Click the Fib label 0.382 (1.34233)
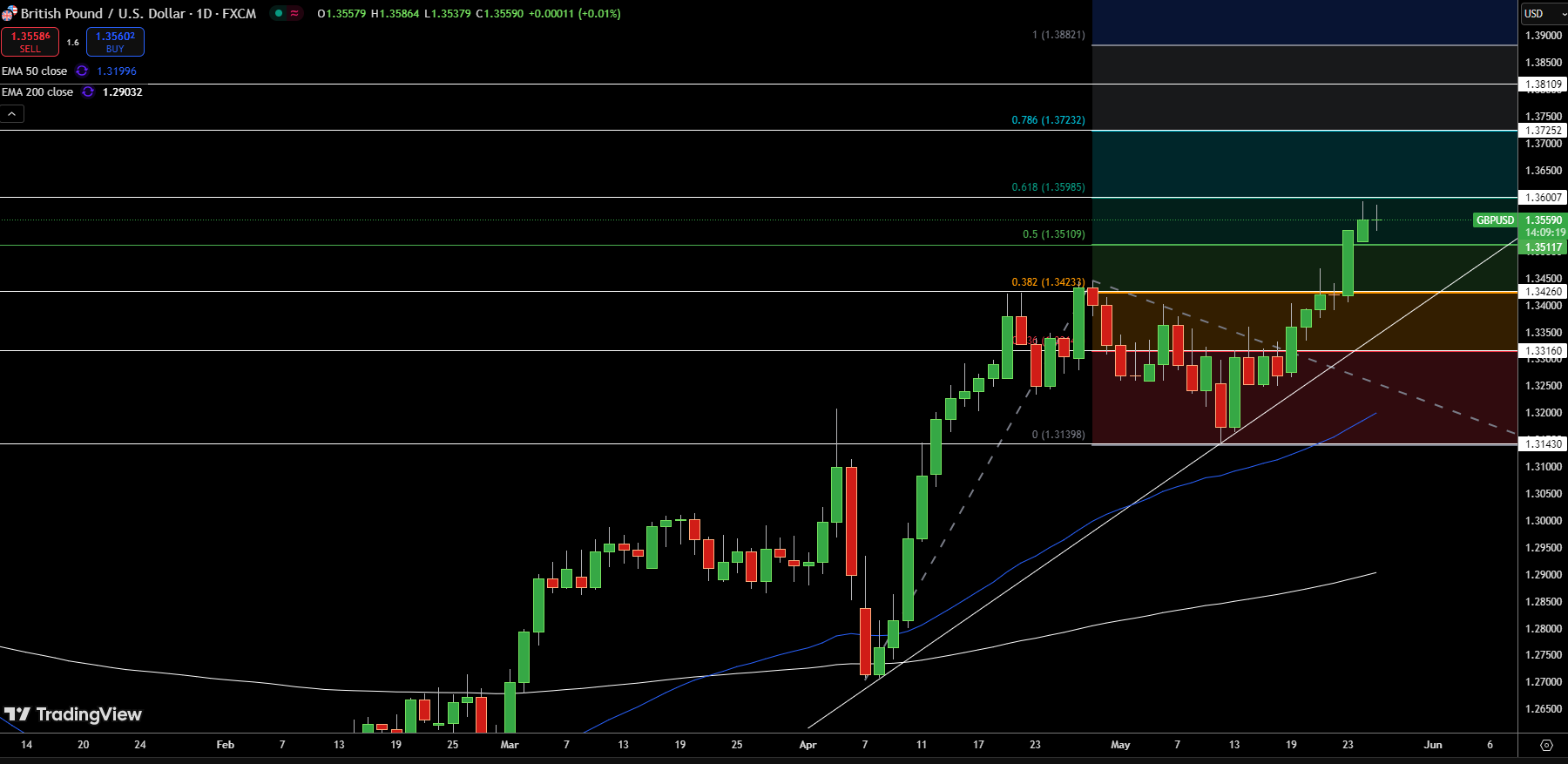The height and width of the screenshot is (764, 1568). point(1048,282)
